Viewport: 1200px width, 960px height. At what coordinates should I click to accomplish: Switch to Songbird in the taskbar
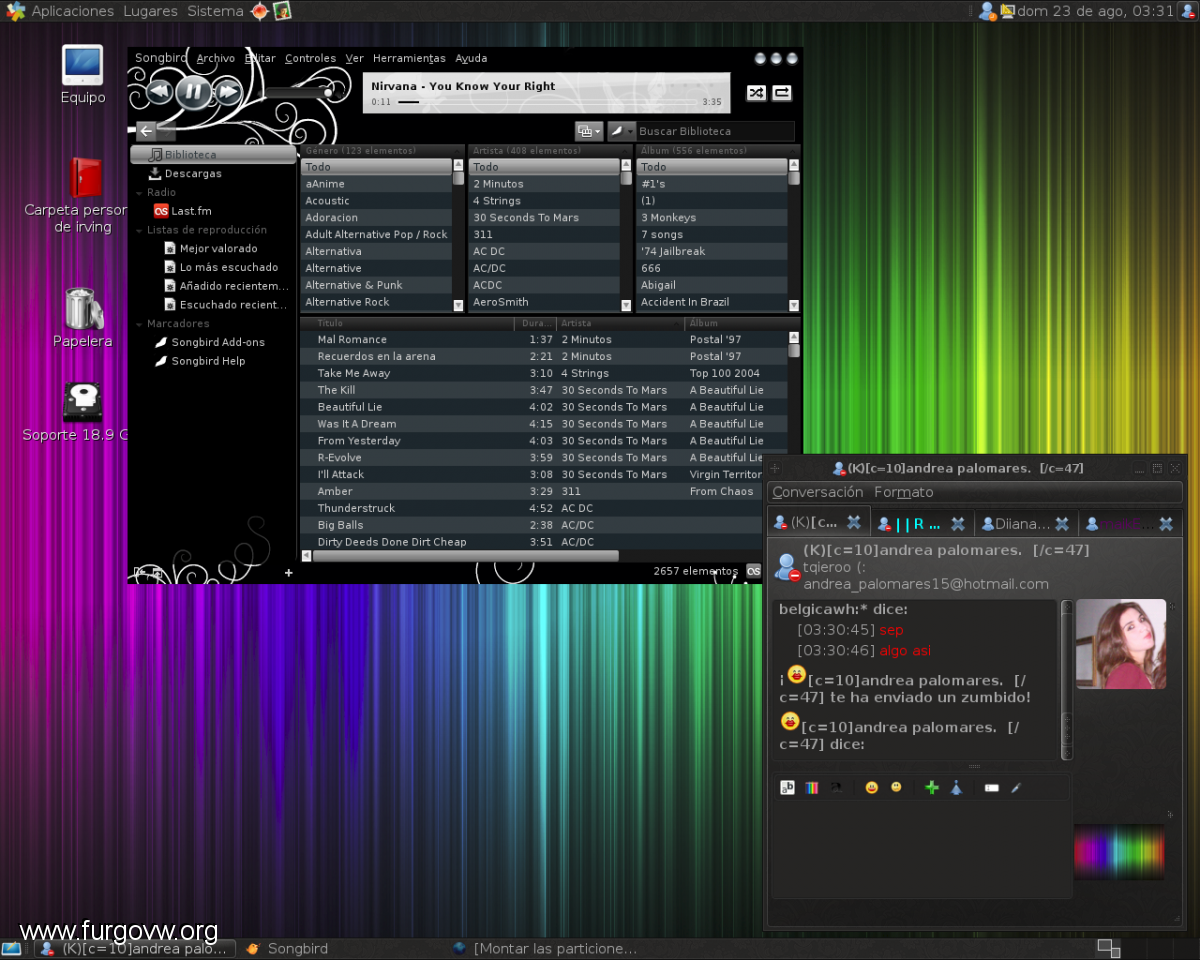288,948
